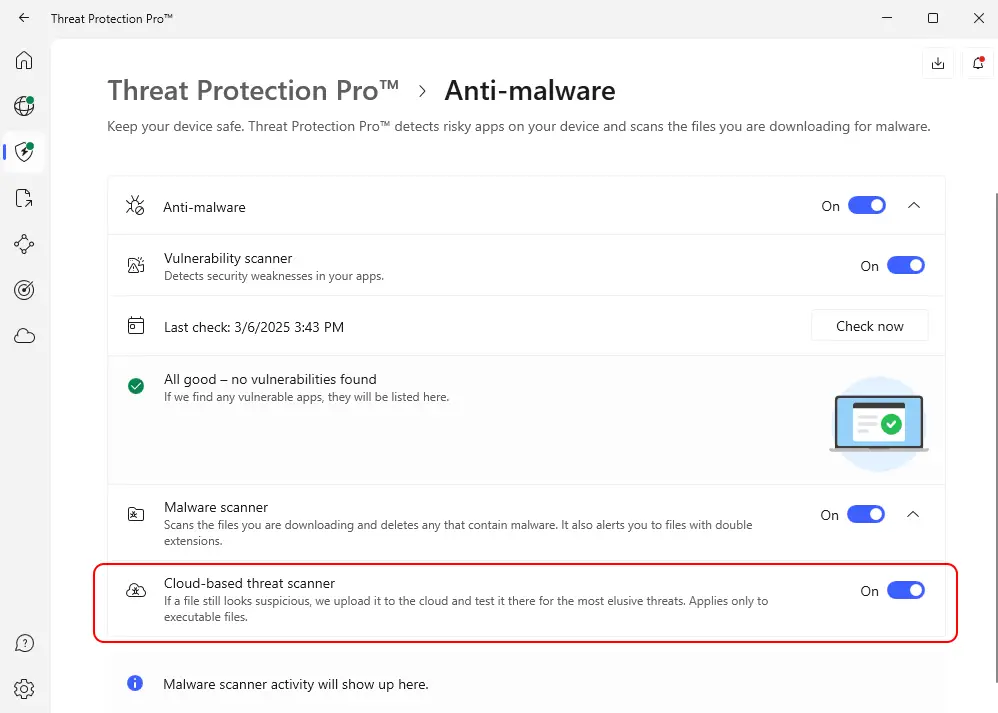Viewport: 998px width, 713px height.
Task: Open the help question mark icon
Action: coord(24,643)
